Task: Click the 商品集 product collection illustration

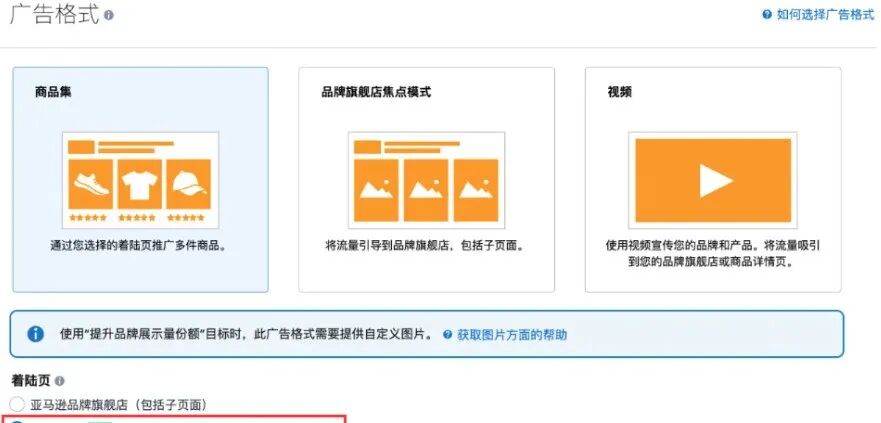Action: click(140, 180)
